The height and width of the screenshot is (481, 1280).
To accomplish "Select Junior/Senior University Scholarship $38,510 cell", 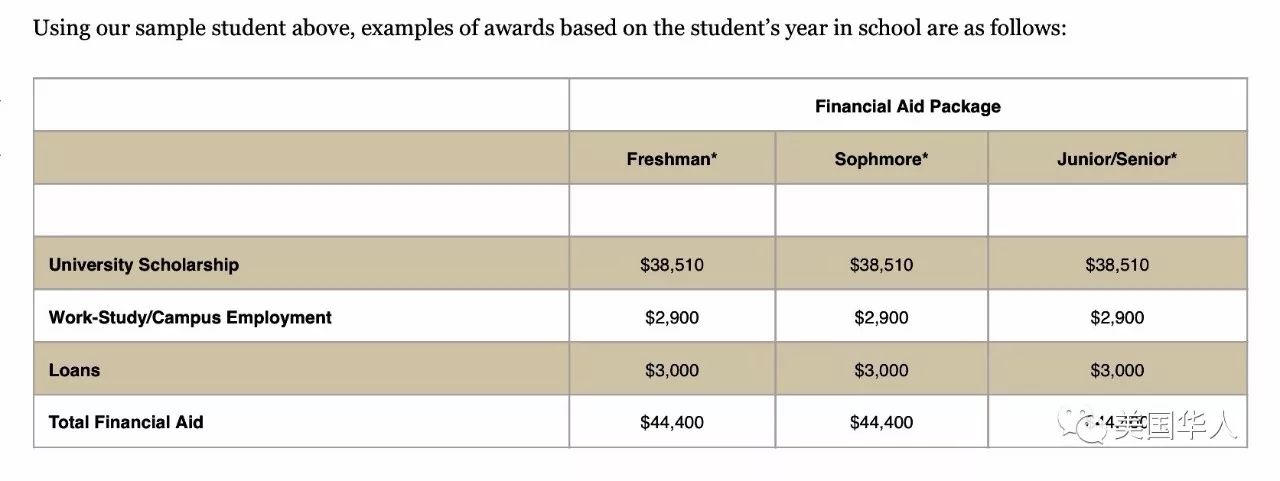I will [x=1117, y=265].
